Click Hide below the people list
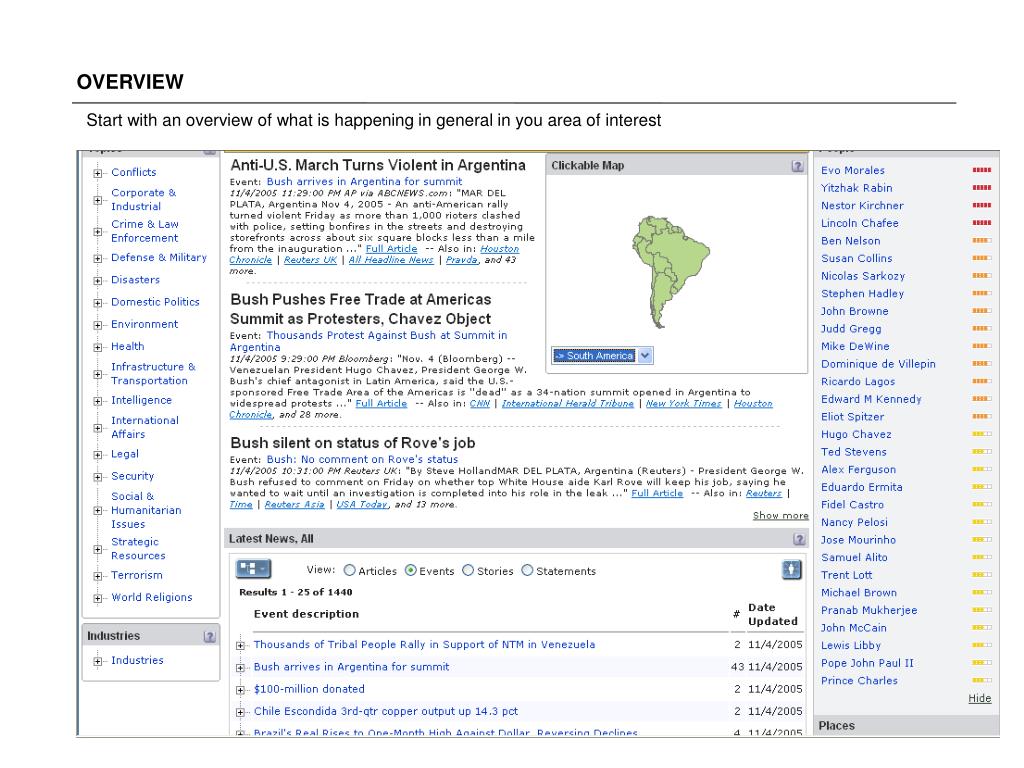1024x768 pixels. (x=980, y=698)
